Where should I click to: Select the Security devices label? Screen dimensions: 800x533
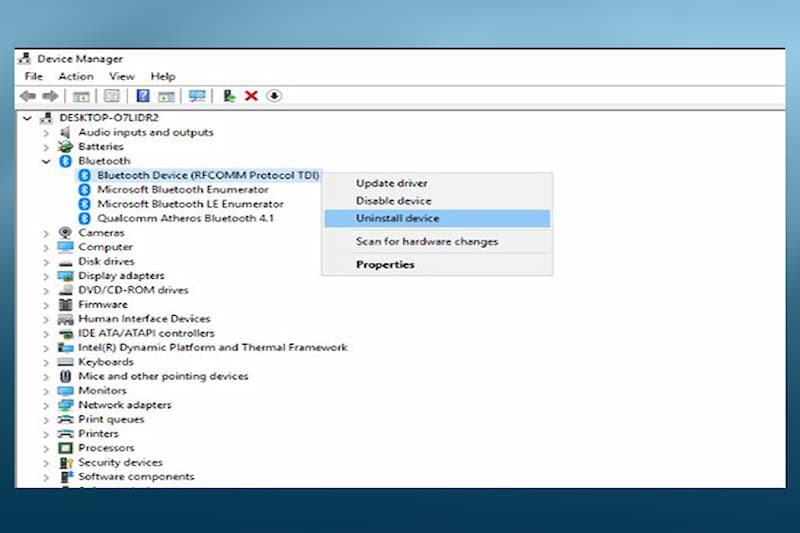click(x=120, y=462)
